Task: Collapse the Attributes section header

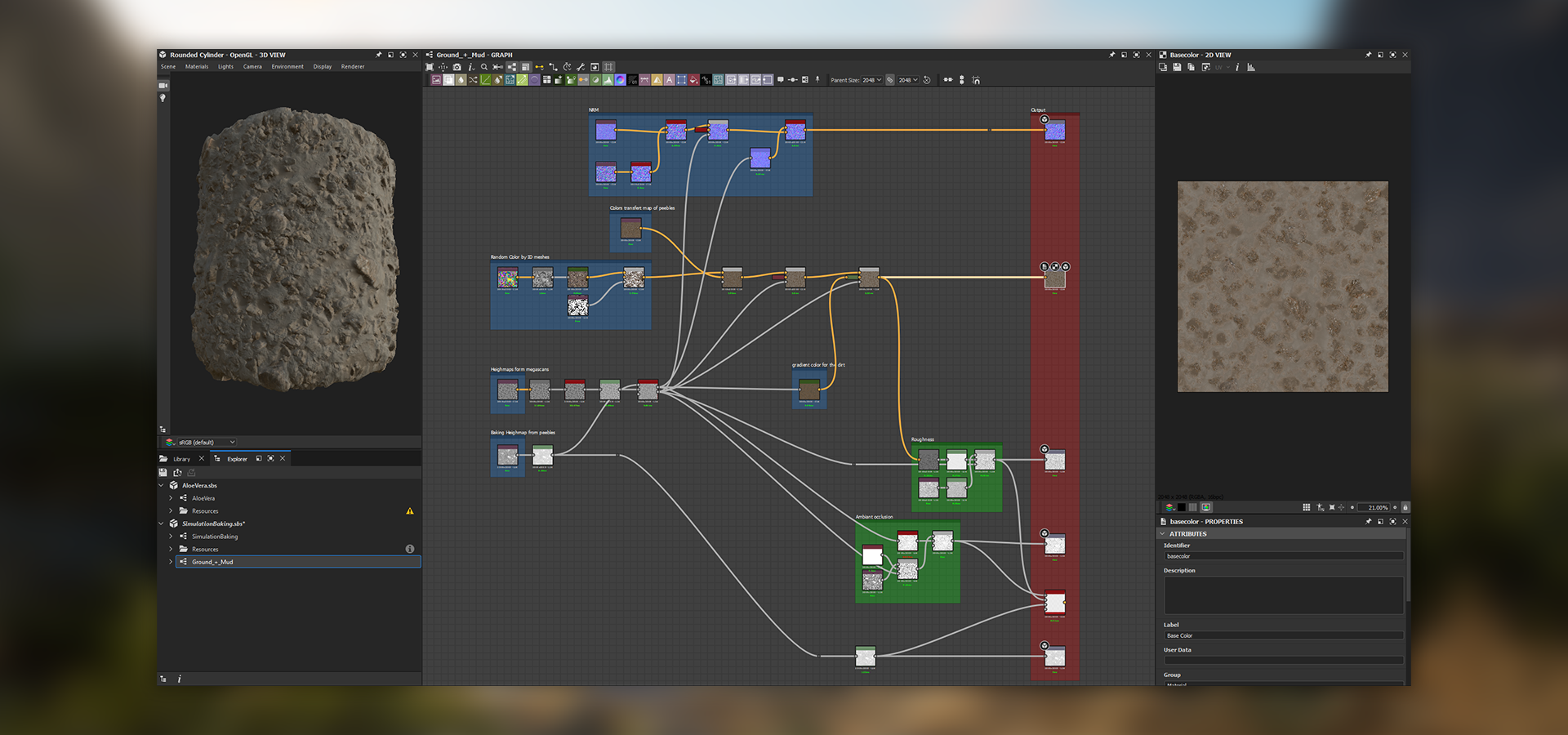Action: 1187,534
